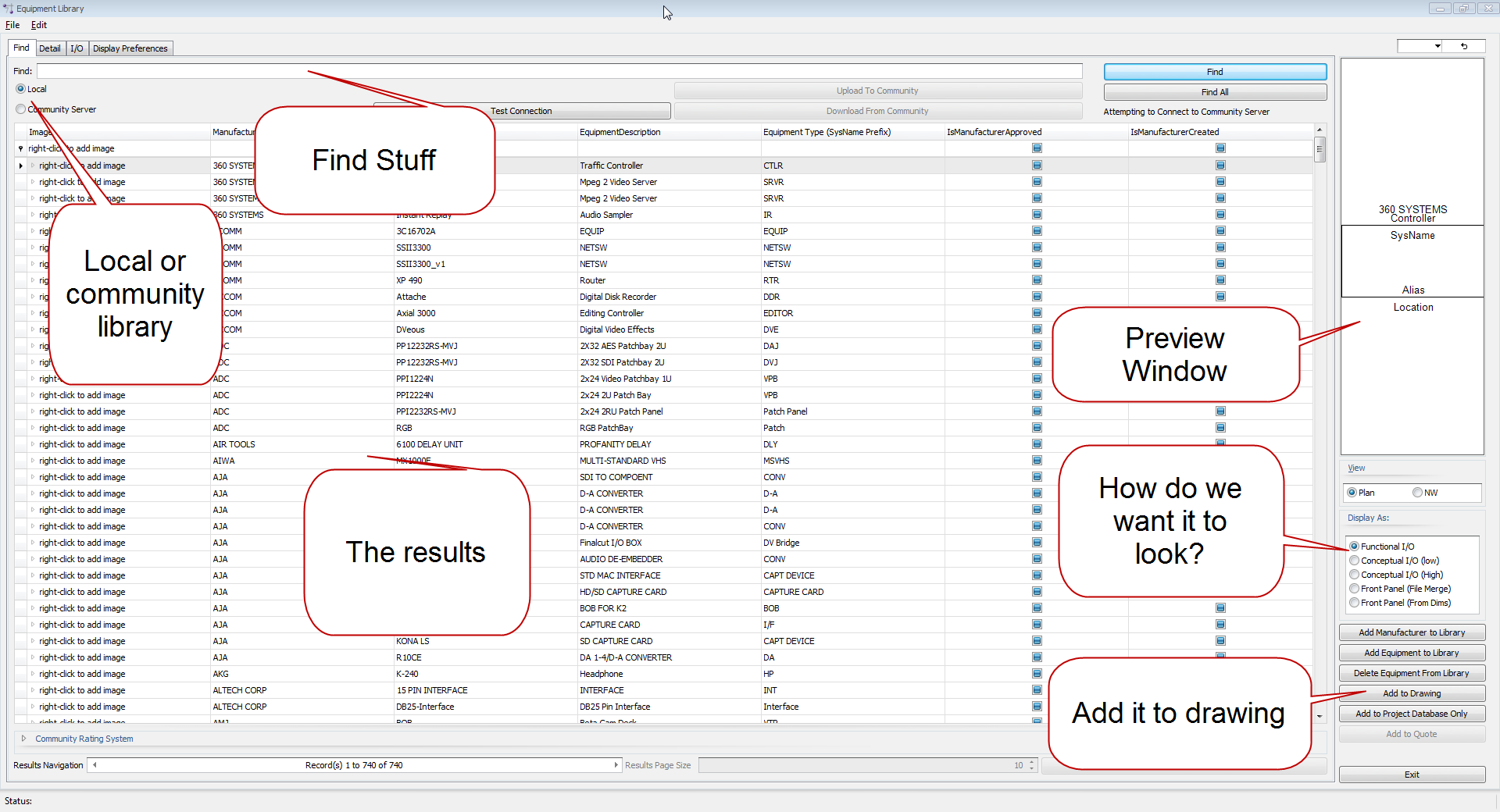This screenshot has height=812, width=1500.
Task: Expand the ADC PPI2224N row
Action: (x=33, y=395)
